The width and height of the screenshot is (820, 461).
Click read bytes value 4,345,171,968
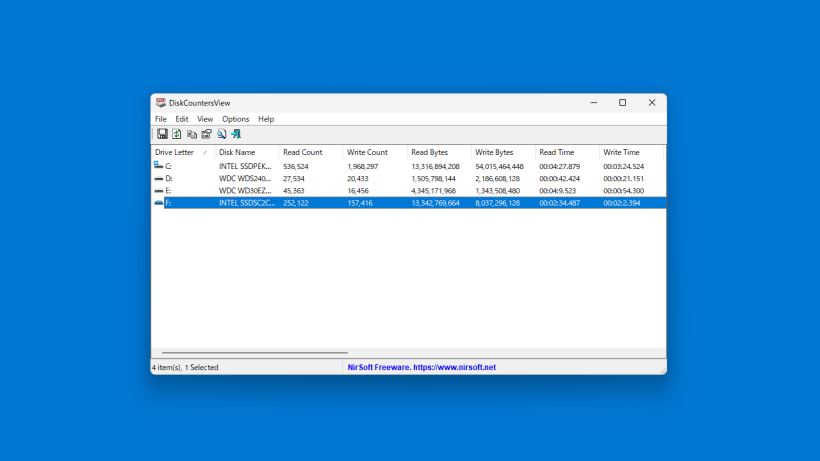coord(433,191)
